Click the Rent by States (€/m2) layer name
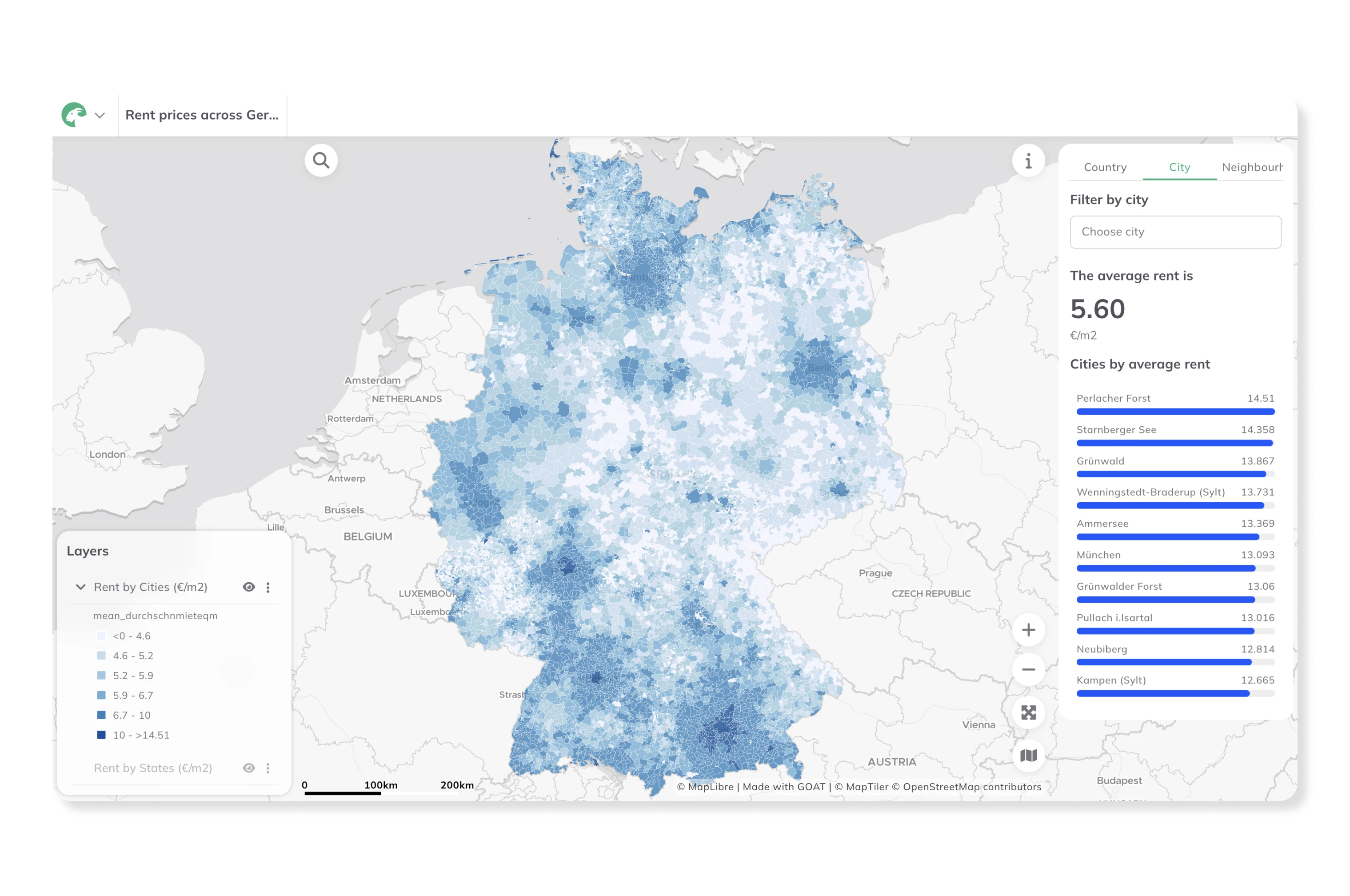Screen dimensions: 1350x896 153,768
